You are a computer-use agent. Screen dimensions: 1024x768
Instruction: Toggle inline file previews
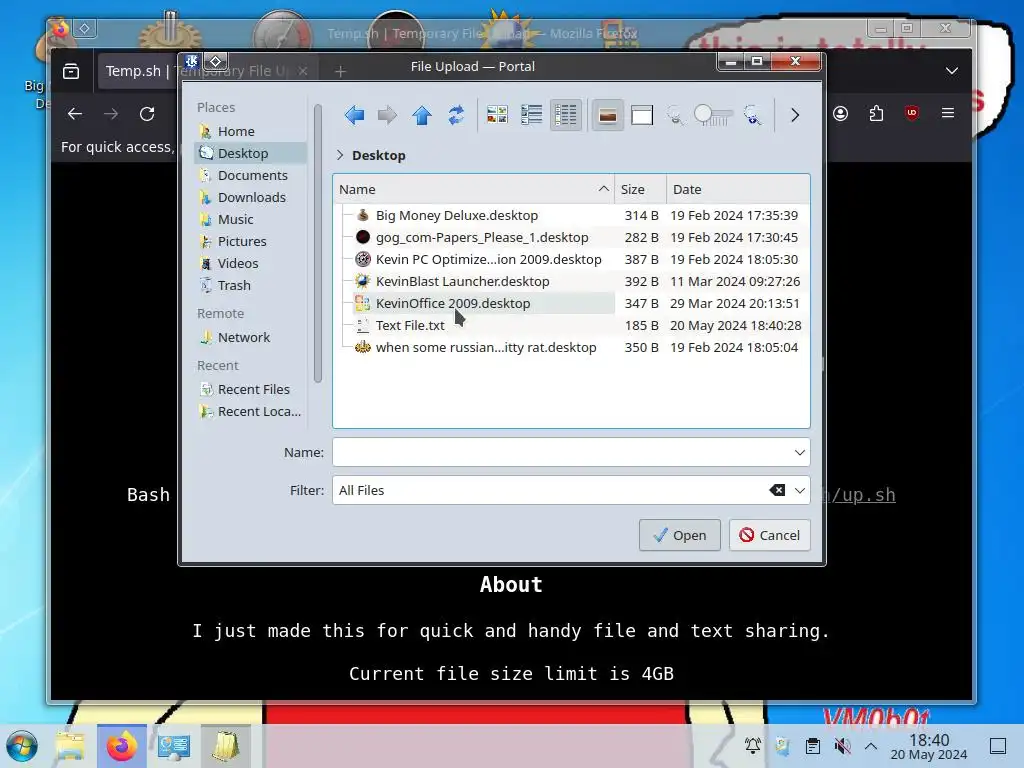click(x=607, y=116)
